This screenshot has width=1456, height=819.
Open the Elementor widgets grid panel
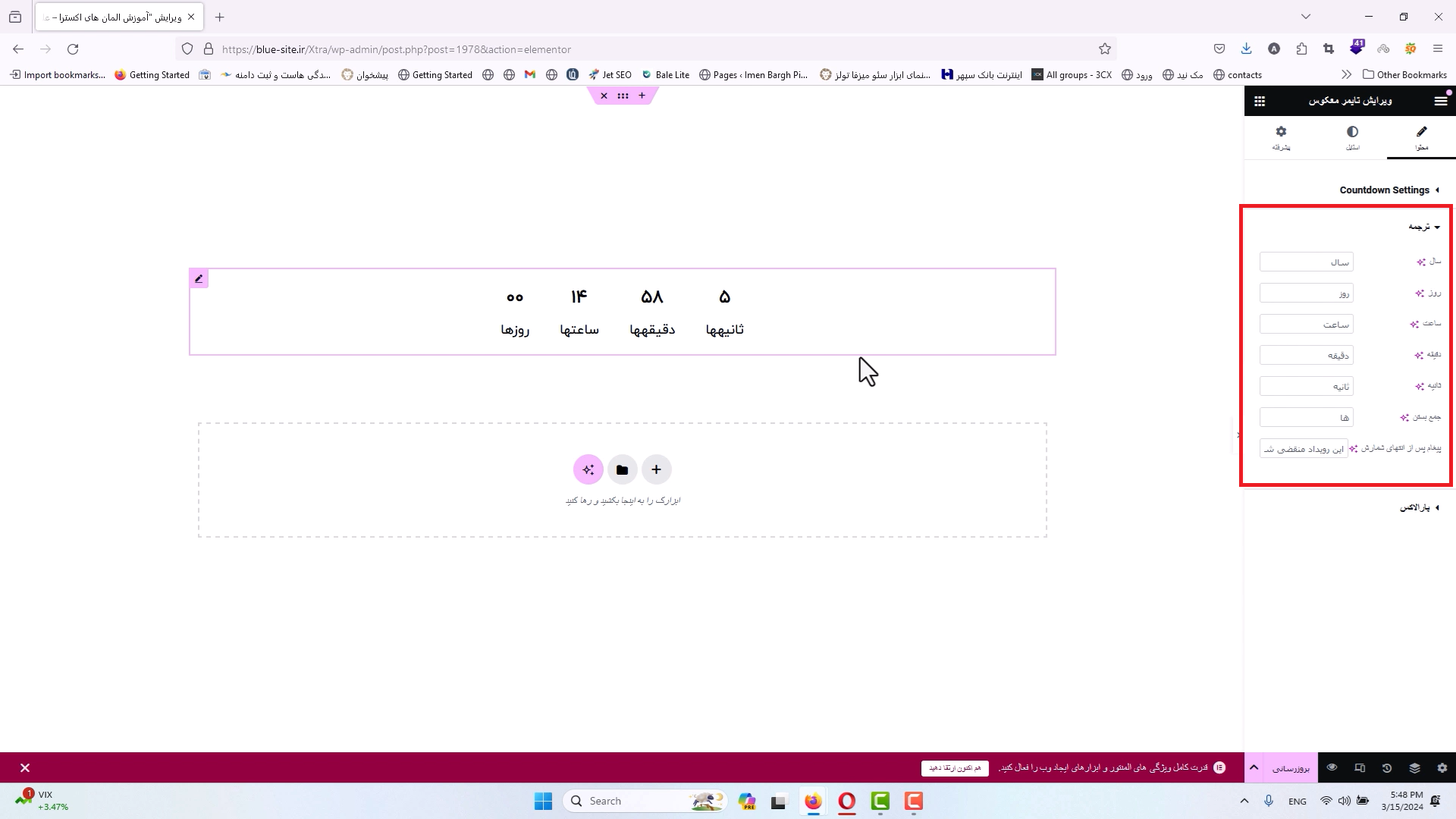(x=1260, y=100)
